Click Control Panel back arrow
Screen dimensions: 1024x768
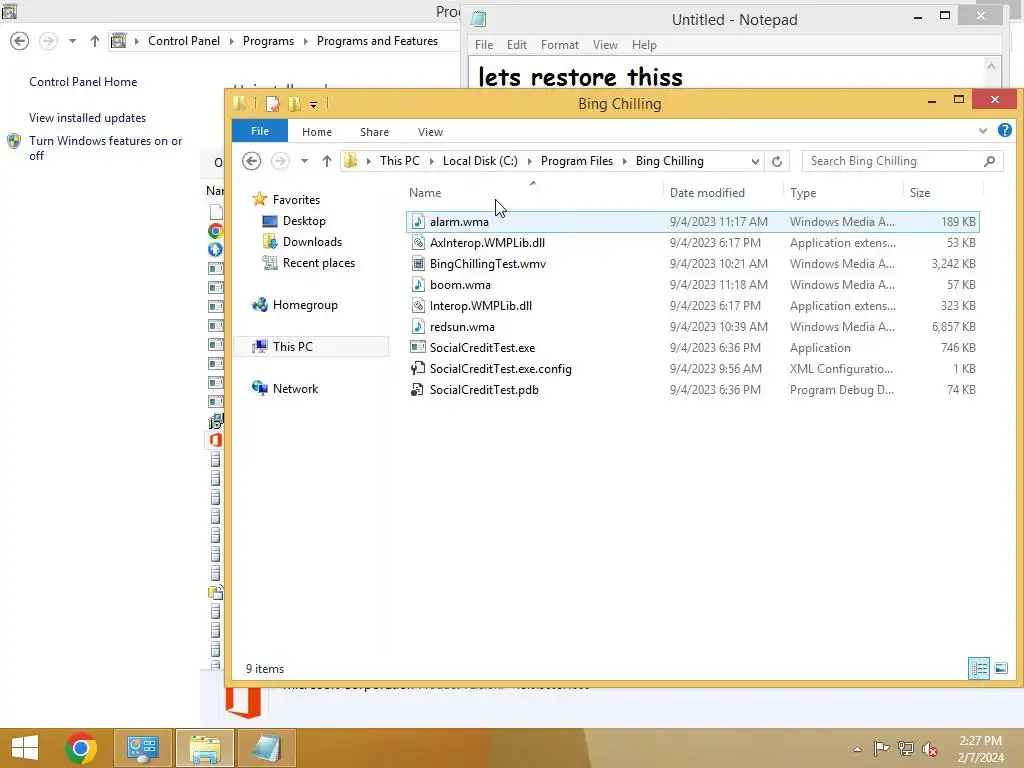click(x=20, y=41)
